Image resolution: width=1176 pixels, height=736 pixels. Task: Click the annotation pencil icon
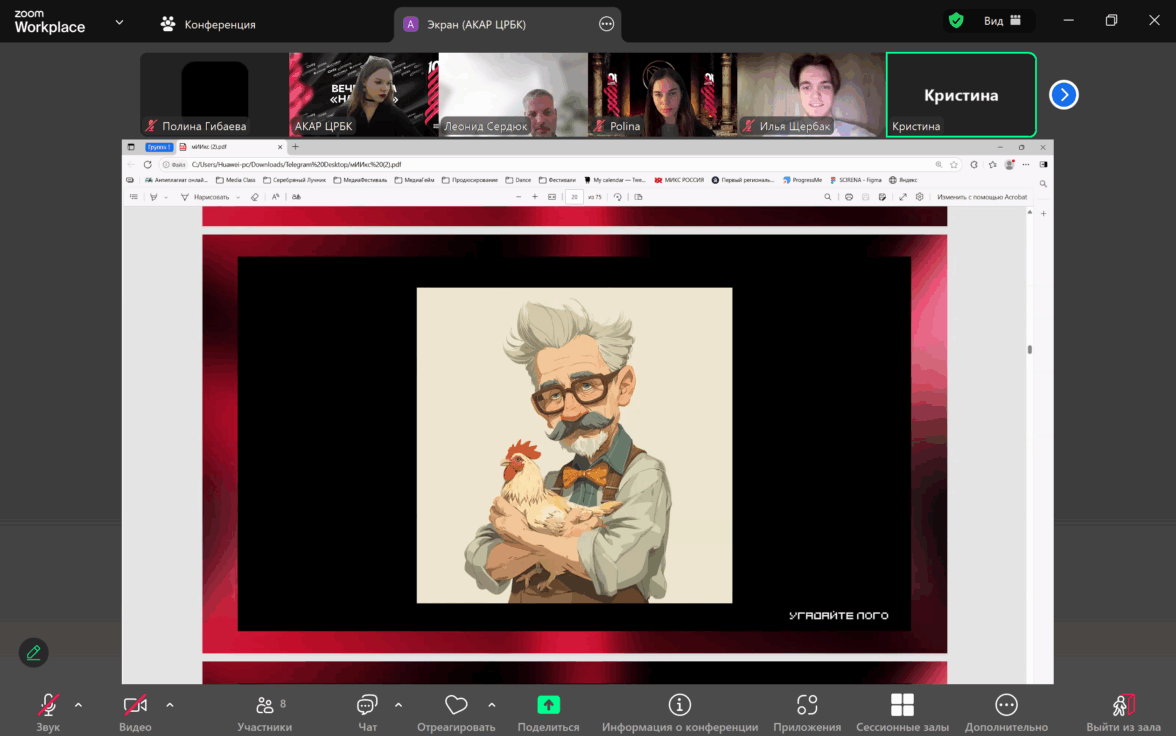tap(33, 652)
